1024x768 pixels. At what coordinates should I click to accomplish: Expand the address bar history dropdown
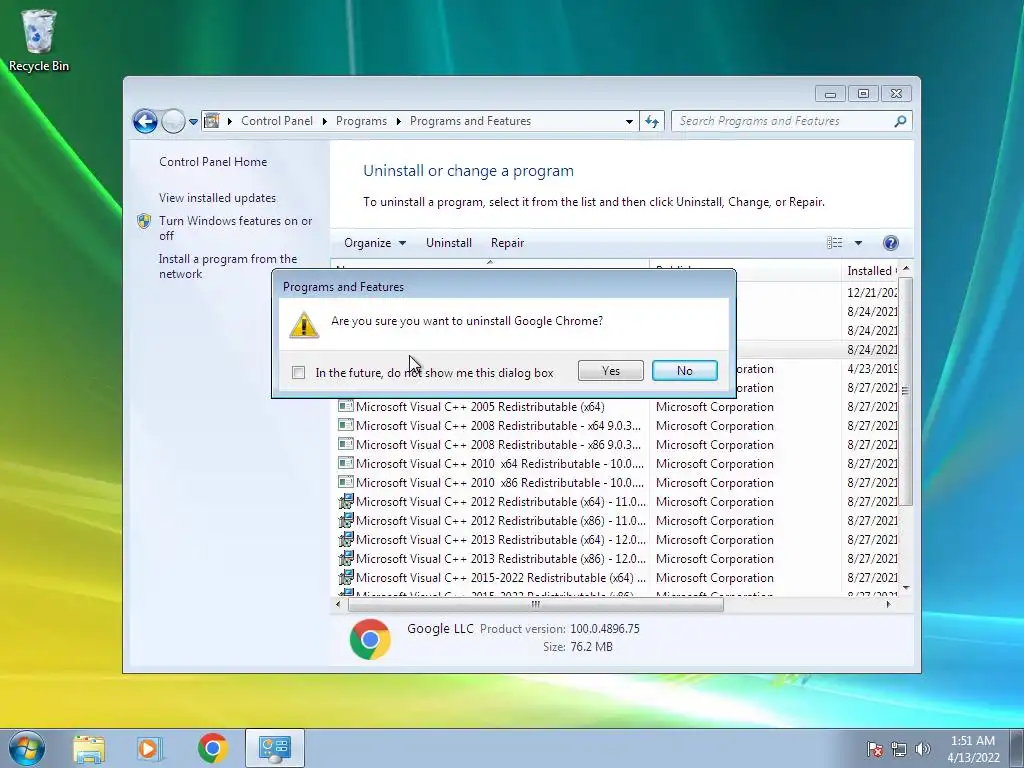point(629,121)
